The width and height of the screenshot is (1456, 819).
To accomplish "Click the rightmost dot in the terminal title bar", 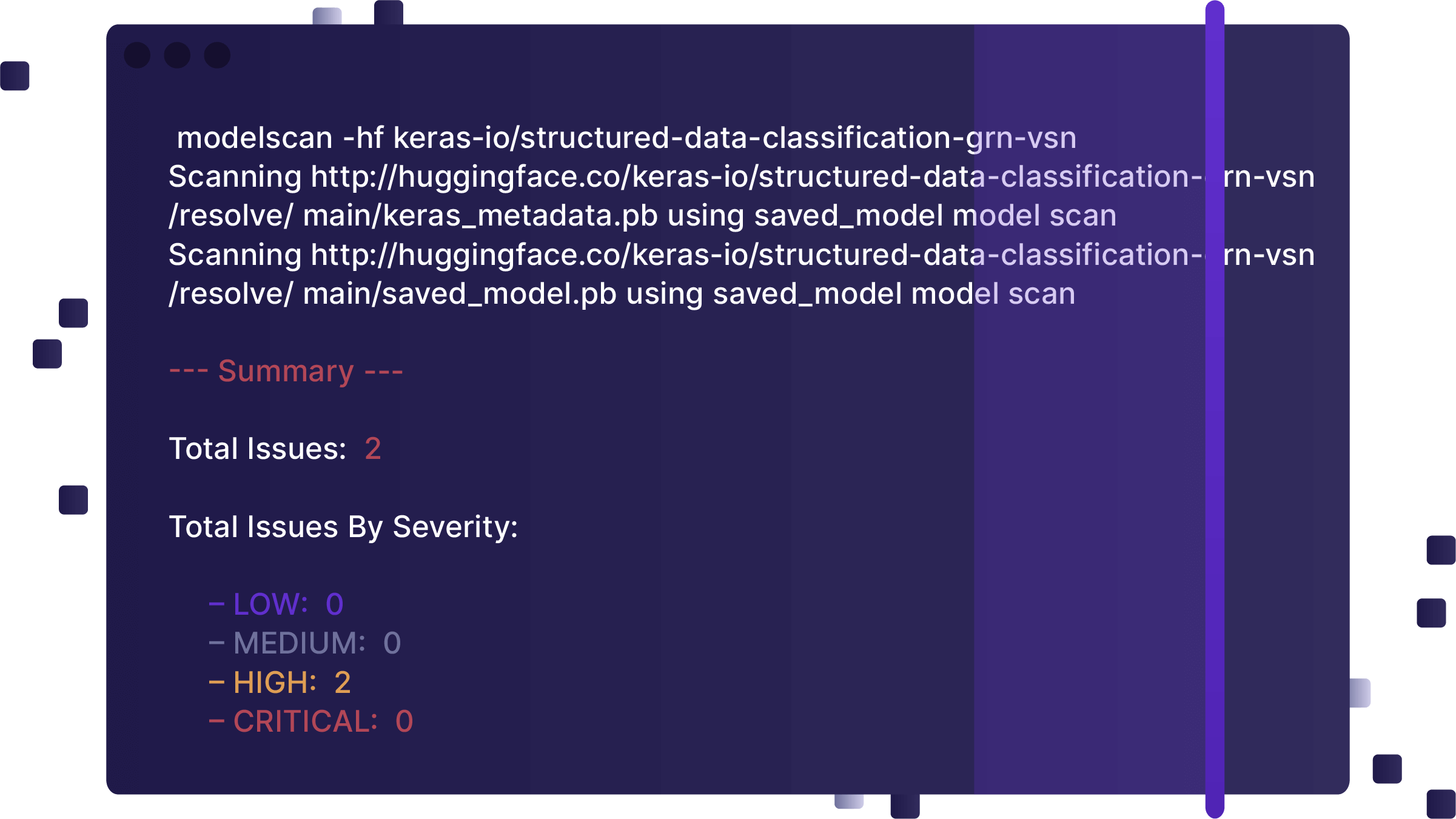I will click(x=217, y=55).
